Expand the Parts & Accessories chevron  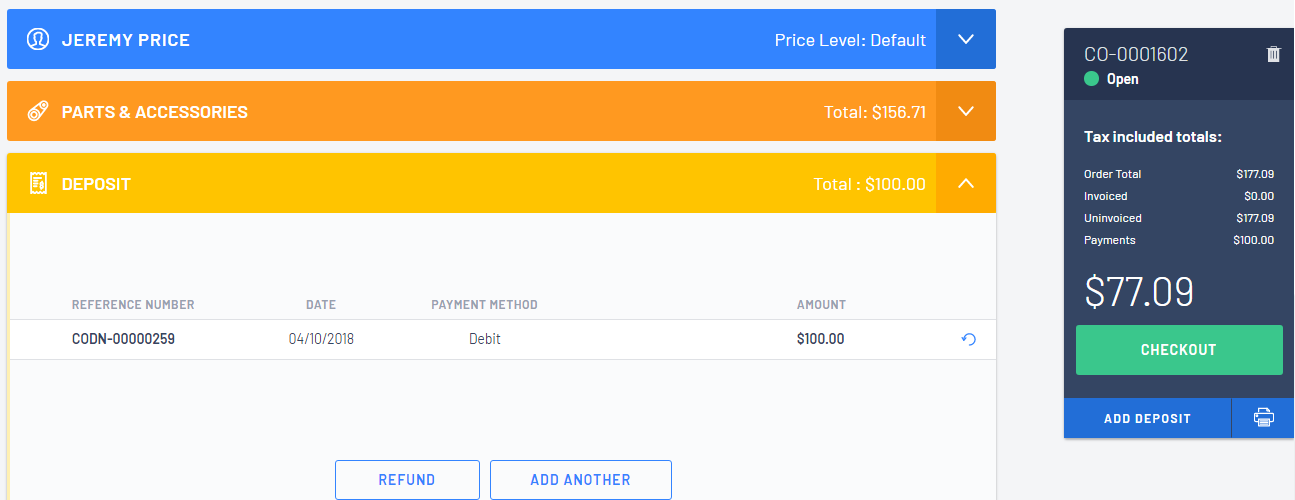point(966,111)
